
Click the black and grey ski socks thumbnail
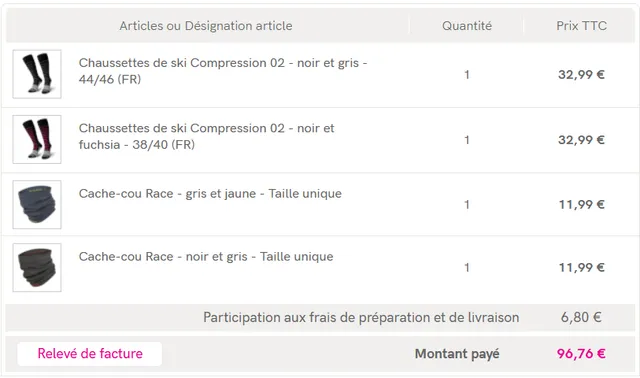click(x=37, y=74)
